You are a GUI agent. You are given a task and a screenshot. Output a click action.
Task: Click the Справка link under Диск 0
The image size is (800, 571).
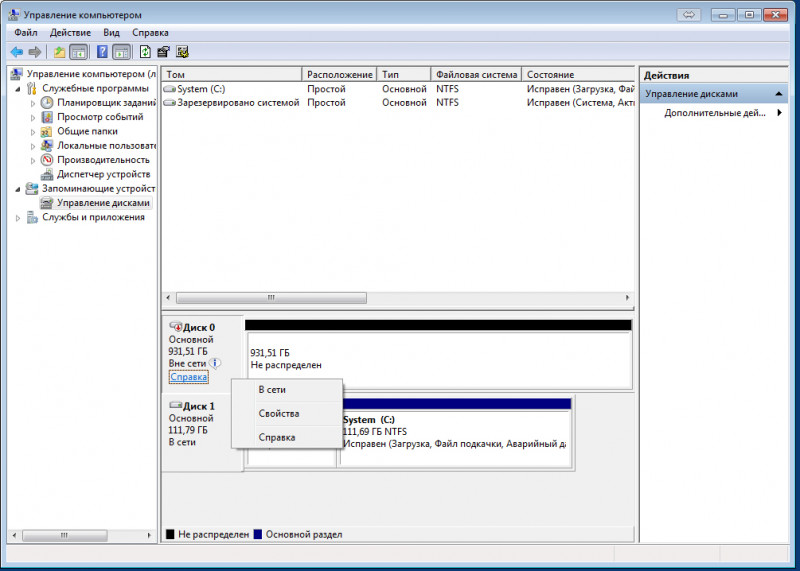click(x=188, y=377)
